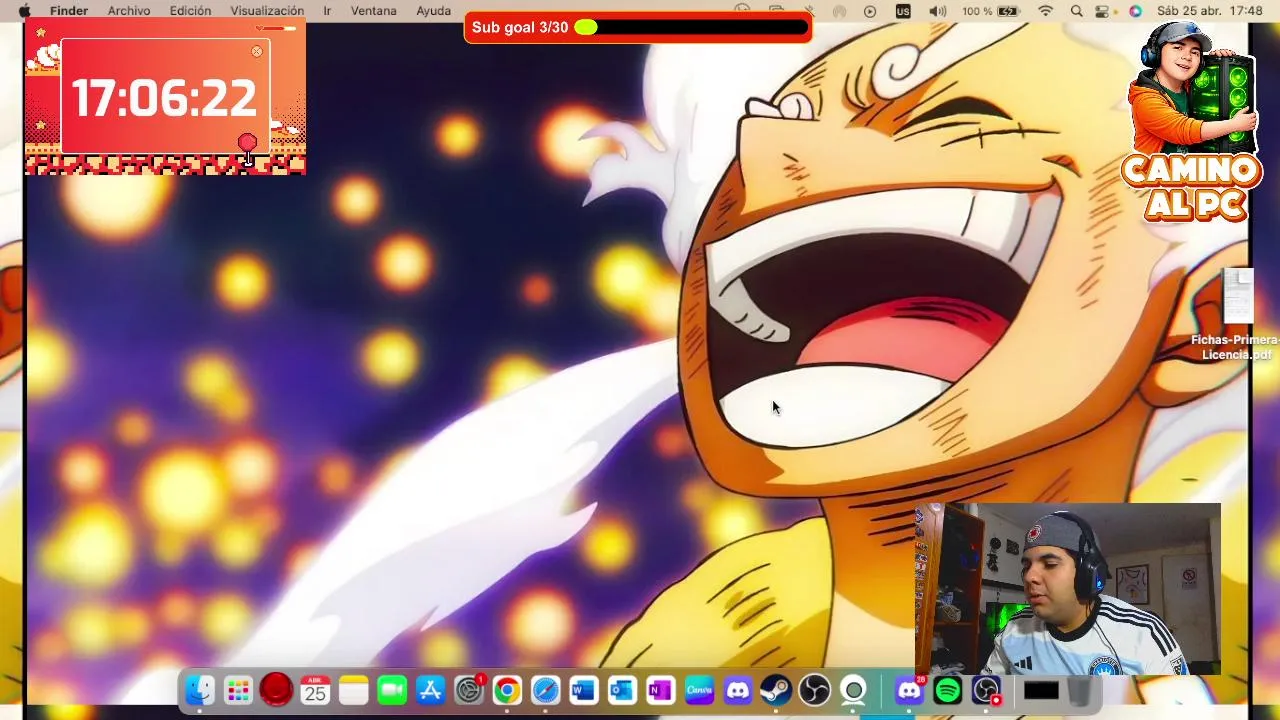1280x720 pixels.
Task: Open Launchpad in the Dock
Action: (x=238, y=690)
